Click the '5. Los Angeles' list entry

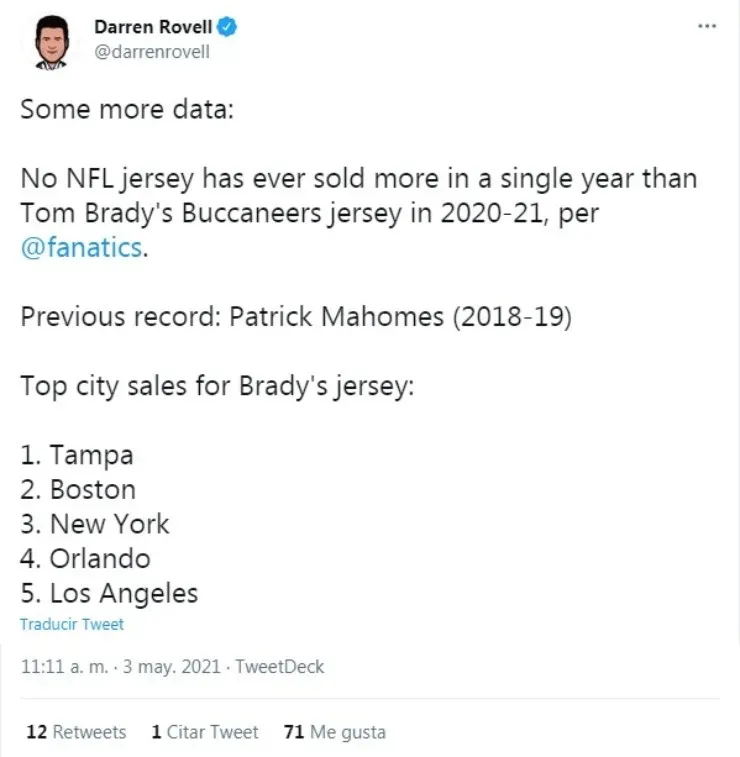click(109, 593)
